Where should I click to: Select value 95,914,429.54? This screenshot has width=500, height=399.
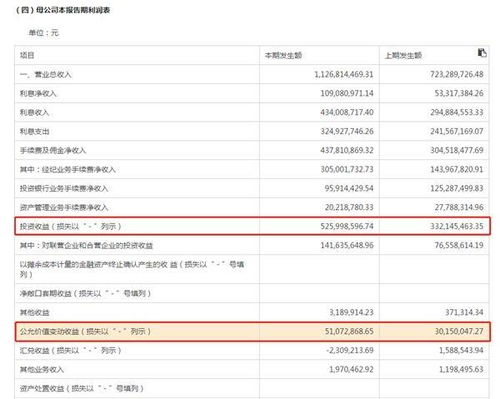point(349,188)
